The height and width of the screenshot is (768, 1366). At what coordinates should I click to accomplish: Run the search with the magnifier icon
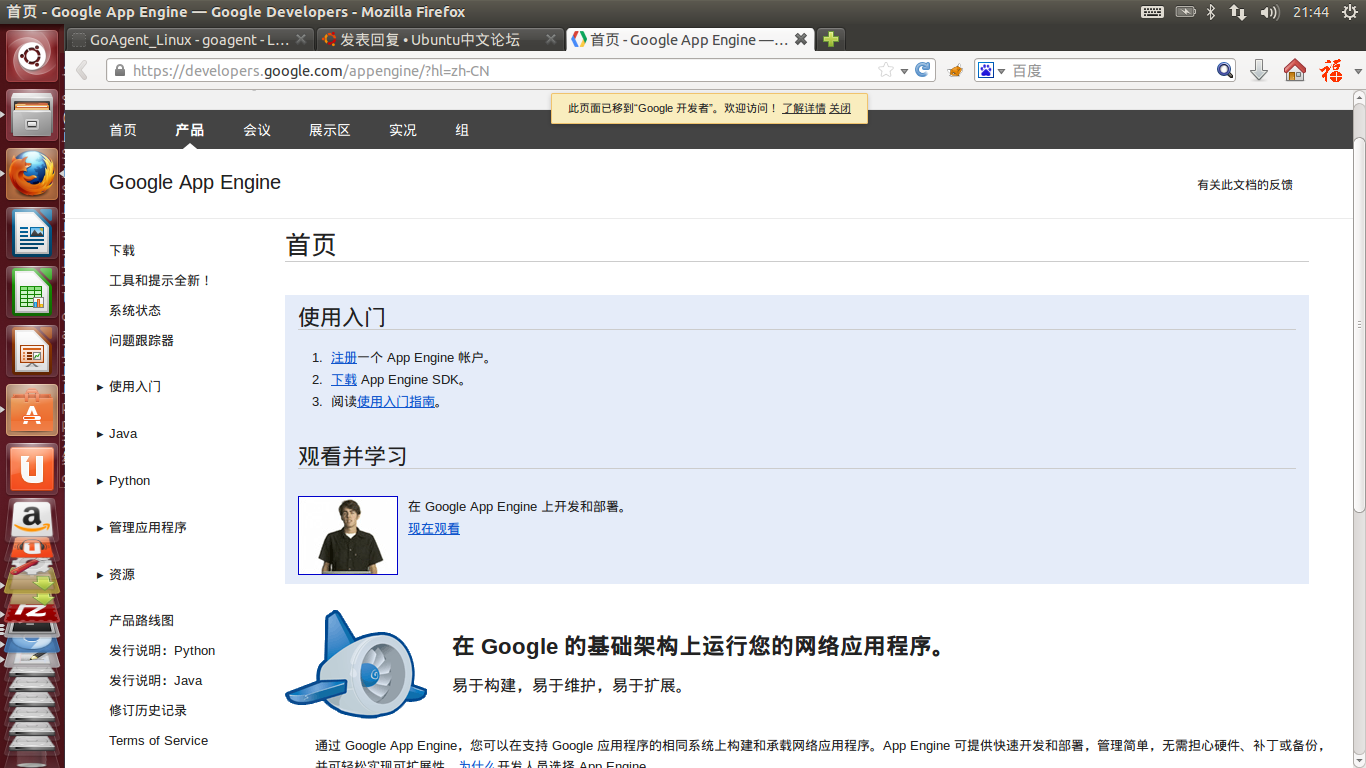(x=1225, y=70)
